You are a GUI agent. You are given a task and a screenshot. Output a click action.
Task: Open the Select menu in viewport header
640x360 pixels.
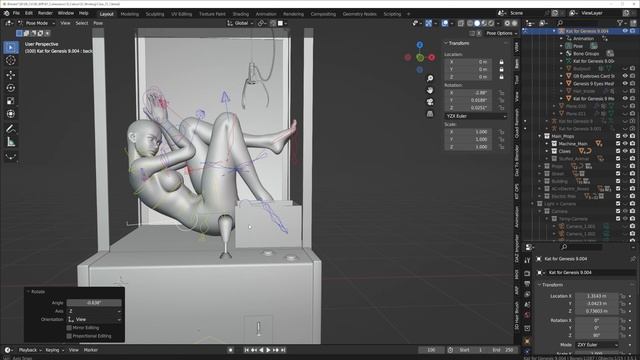[82, 23]
